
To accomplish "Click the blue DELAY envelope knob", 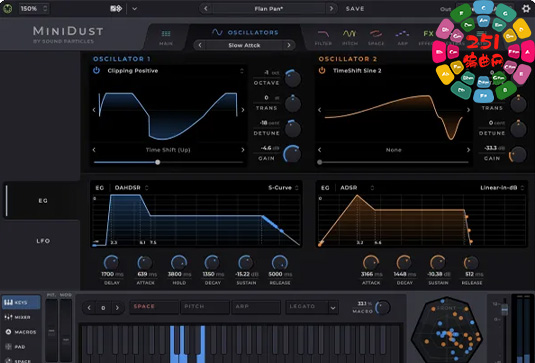I will click(x=111, y=262).
